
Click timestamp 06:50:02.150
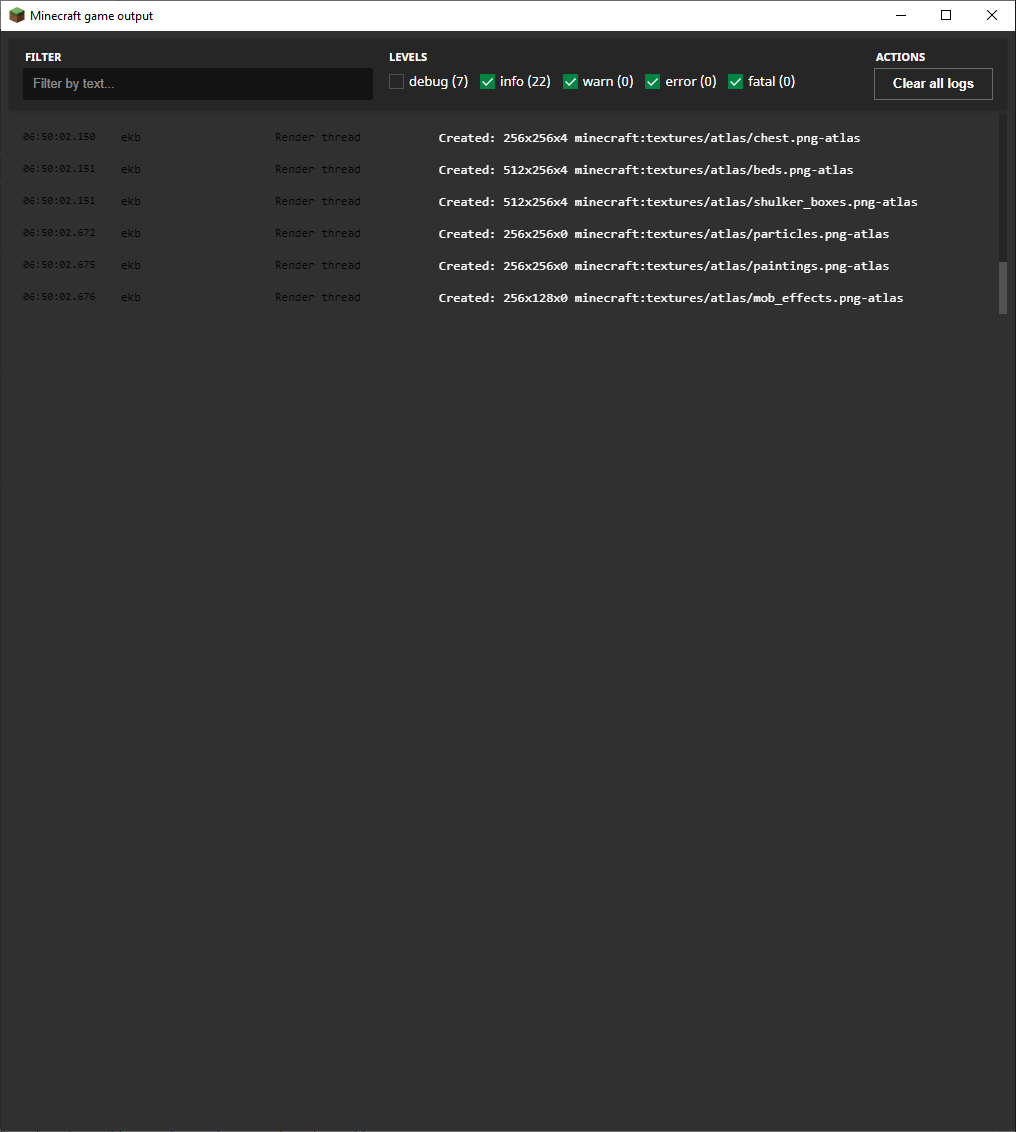click(x=59, y=136)
